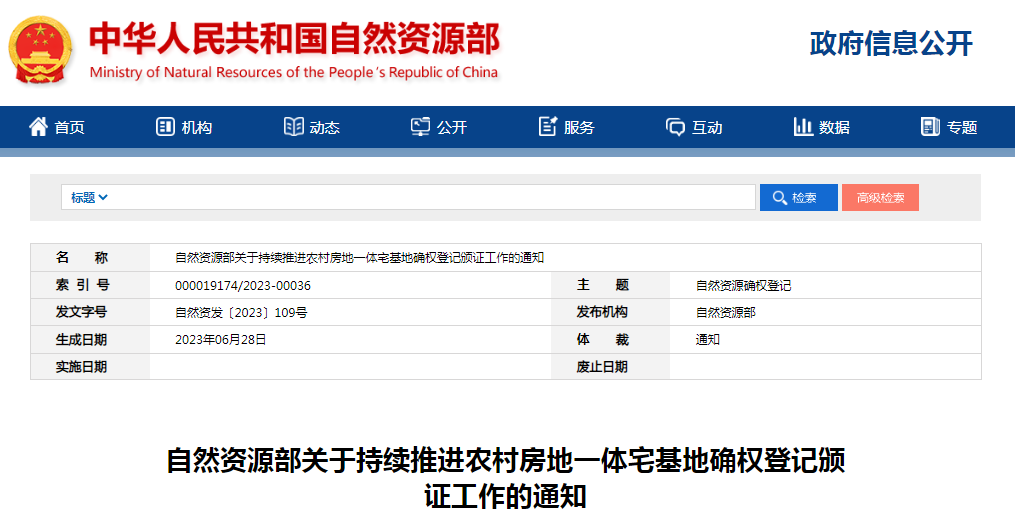Open the 数据 menu item
Viewport: 1015px width, 519px height.
822,127
